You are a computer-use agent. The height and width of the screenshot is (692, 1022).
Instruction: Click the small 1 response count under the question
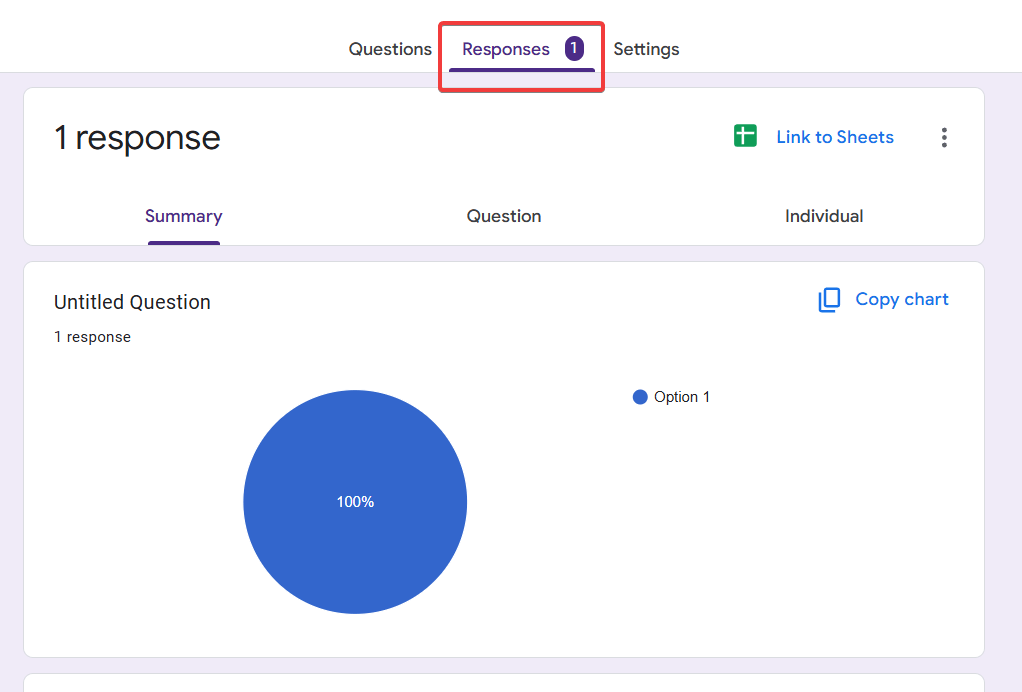[x=92, y=337]
